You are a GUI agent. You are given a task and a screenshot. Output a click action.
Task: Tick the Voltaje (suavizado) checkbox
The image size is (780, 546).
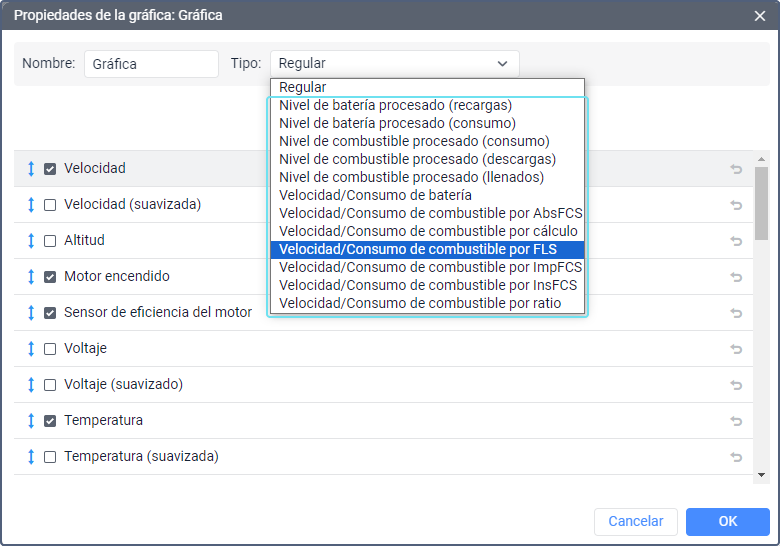(50, 385)
